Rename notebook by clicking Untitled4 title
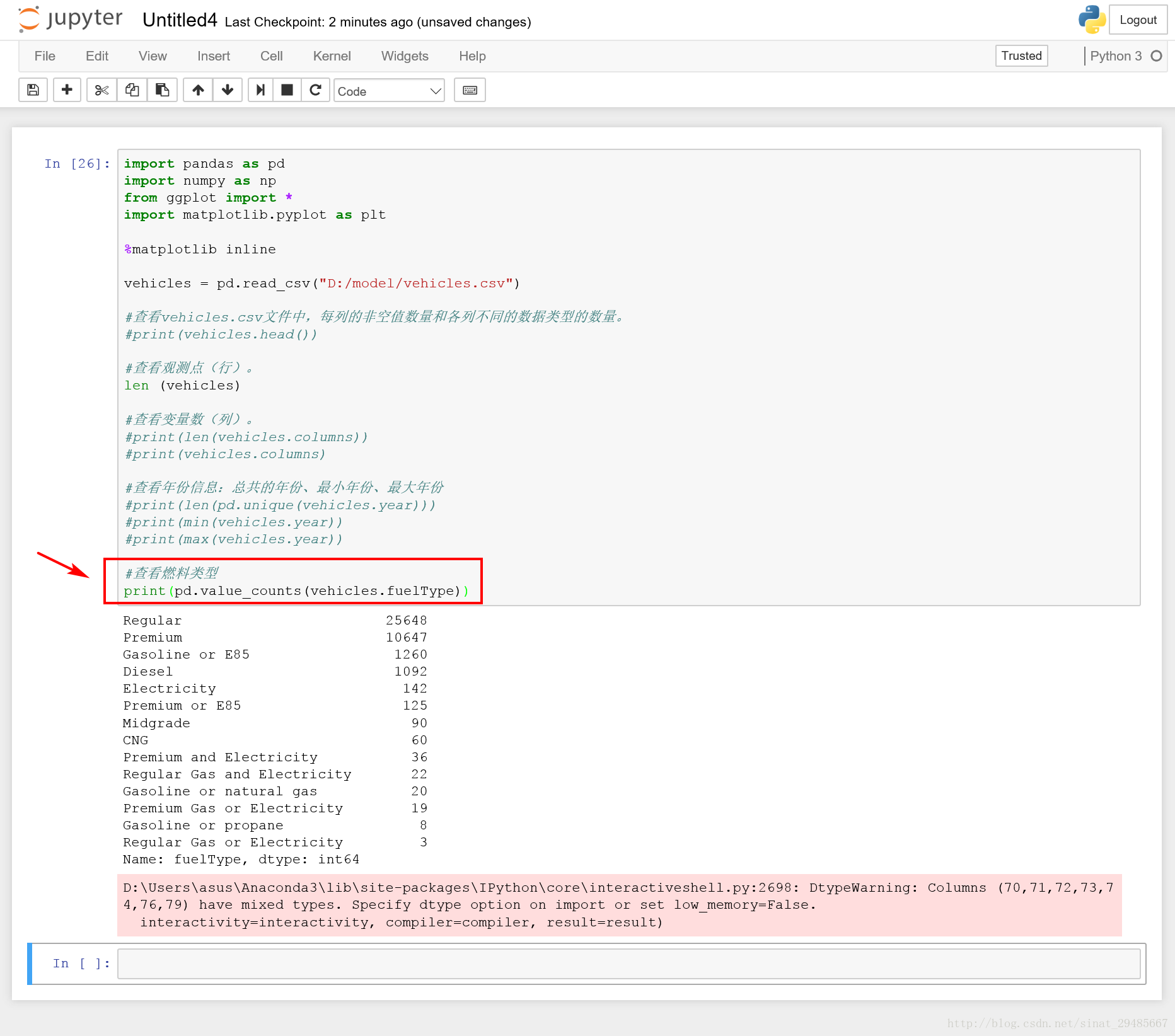The height and width of the screenshot is (1036, 1175). pos(180,20)
